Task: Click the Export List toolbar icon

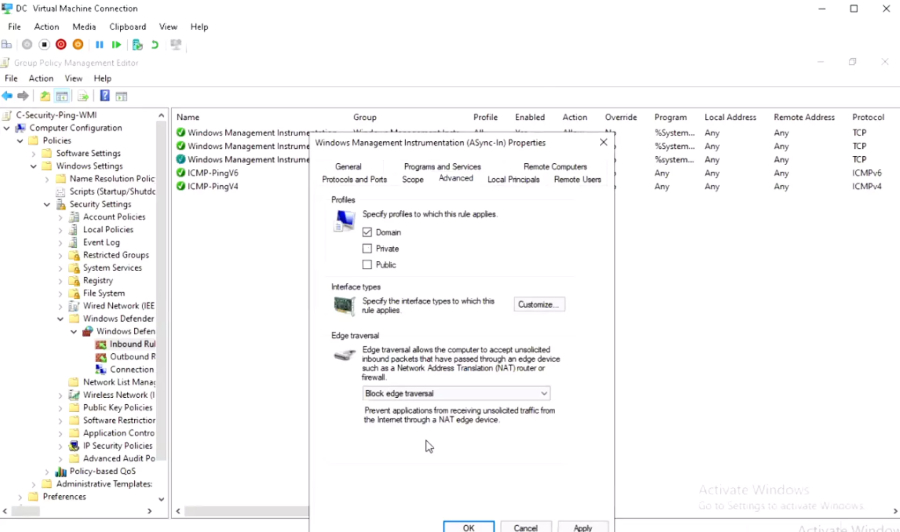Action: tap(83, 96)
